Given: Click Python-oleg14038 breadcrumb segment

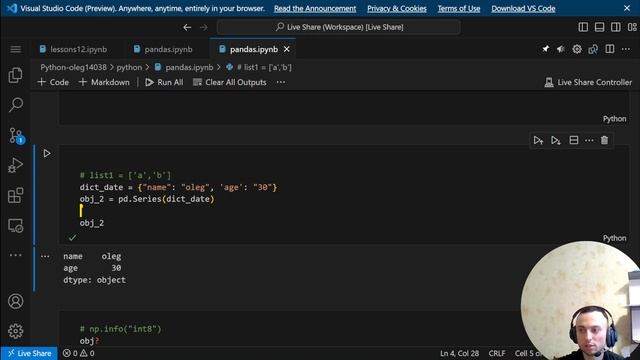Looking at the screenshot, I should [x=73, y=67].
